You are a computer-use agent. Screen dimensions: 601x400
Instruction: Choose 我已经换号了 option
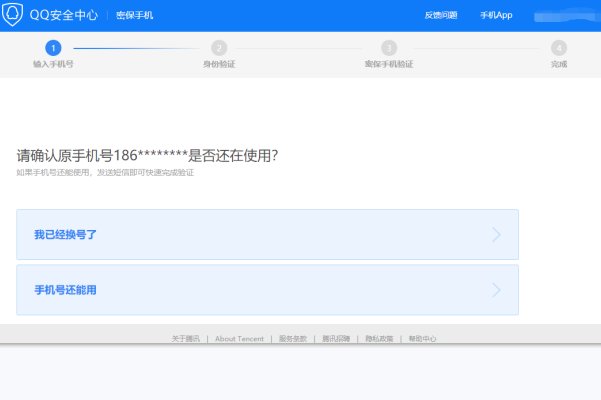[x=268, y=234]
